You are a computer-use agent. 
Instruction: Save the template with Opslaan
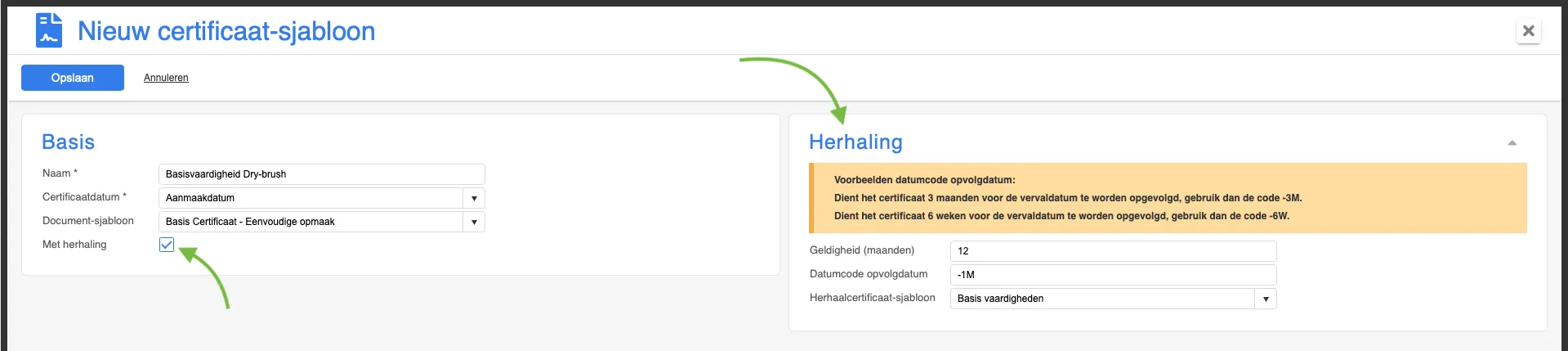pyautogui.click(x=73, y=78)
